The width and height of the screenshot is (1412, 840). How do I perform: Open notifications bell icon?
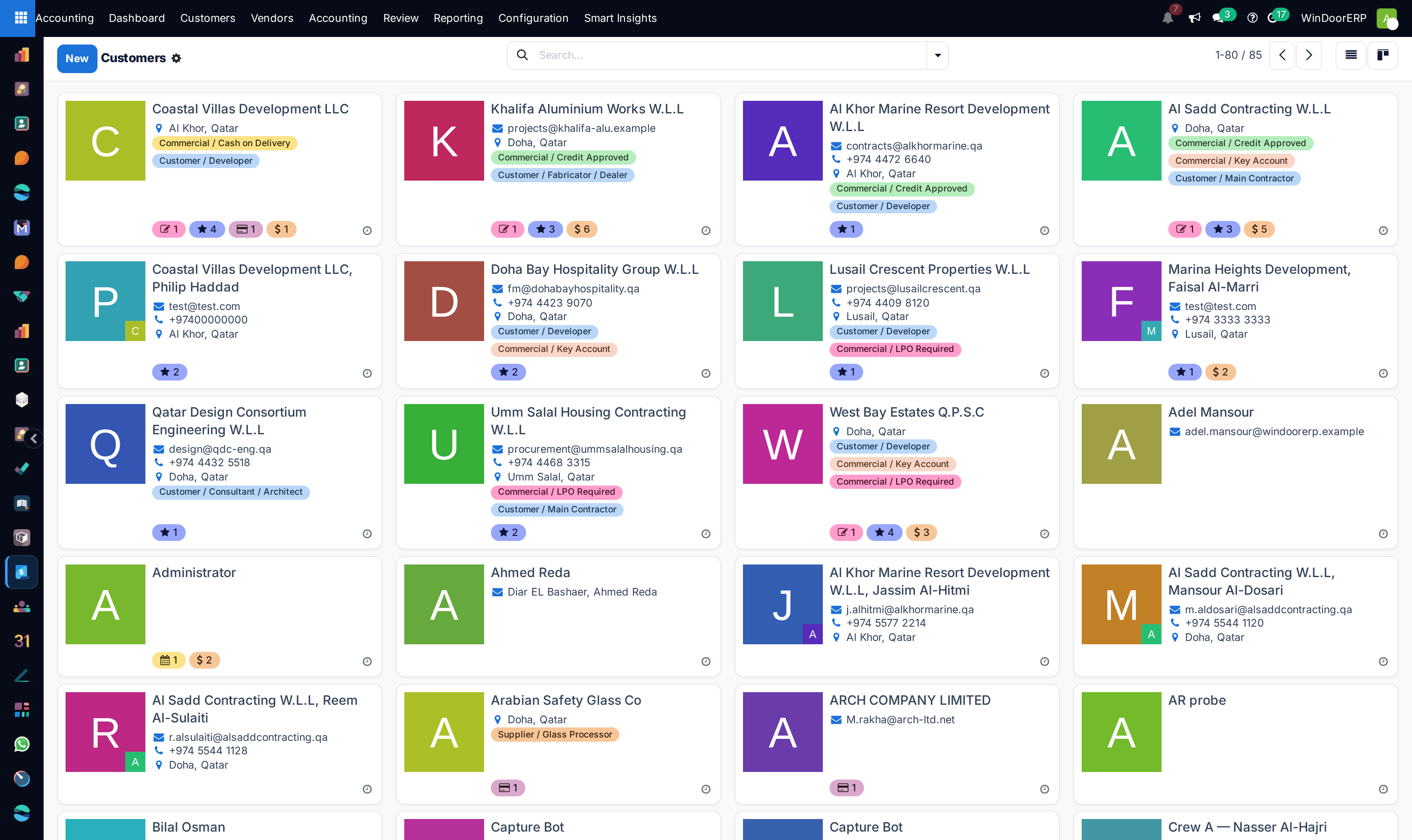[x=1167, y=18]
